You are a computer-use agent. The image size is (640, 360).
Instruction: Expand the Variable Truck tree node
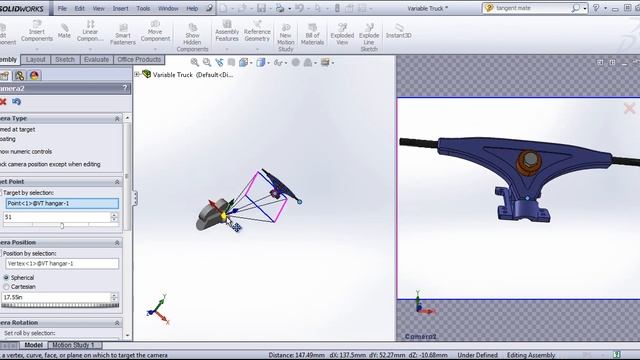[x=137, y=74]
